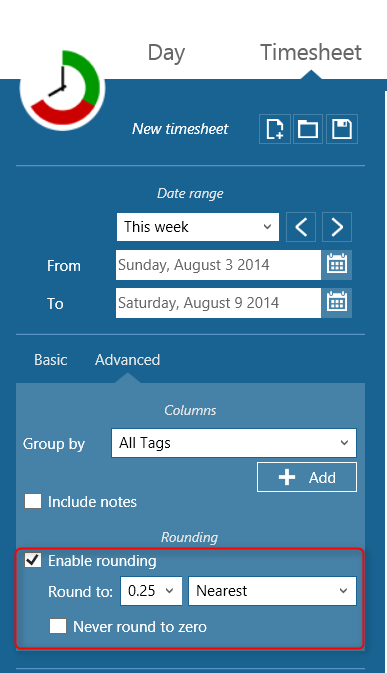Open the Round to 0.25 dropdown
This screenshot has height=673, width=387.
[x=151, y=591]
